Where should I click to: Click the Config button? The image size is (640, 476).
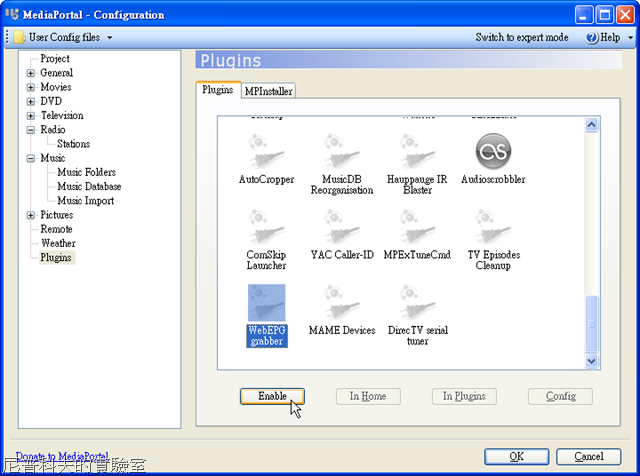click(560, 396)
